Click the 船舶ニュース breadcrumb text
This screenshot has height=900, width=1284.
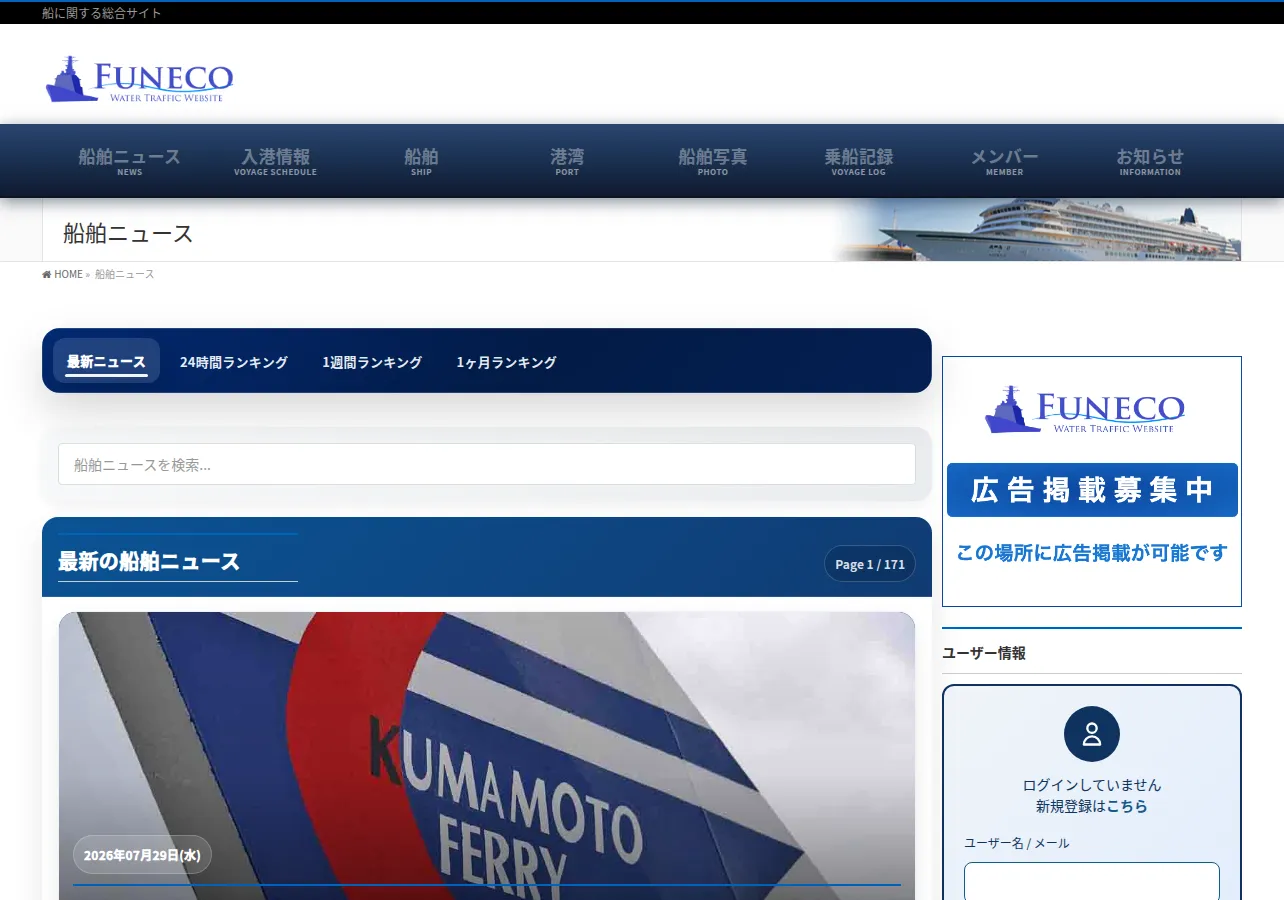tap(125, 274)
